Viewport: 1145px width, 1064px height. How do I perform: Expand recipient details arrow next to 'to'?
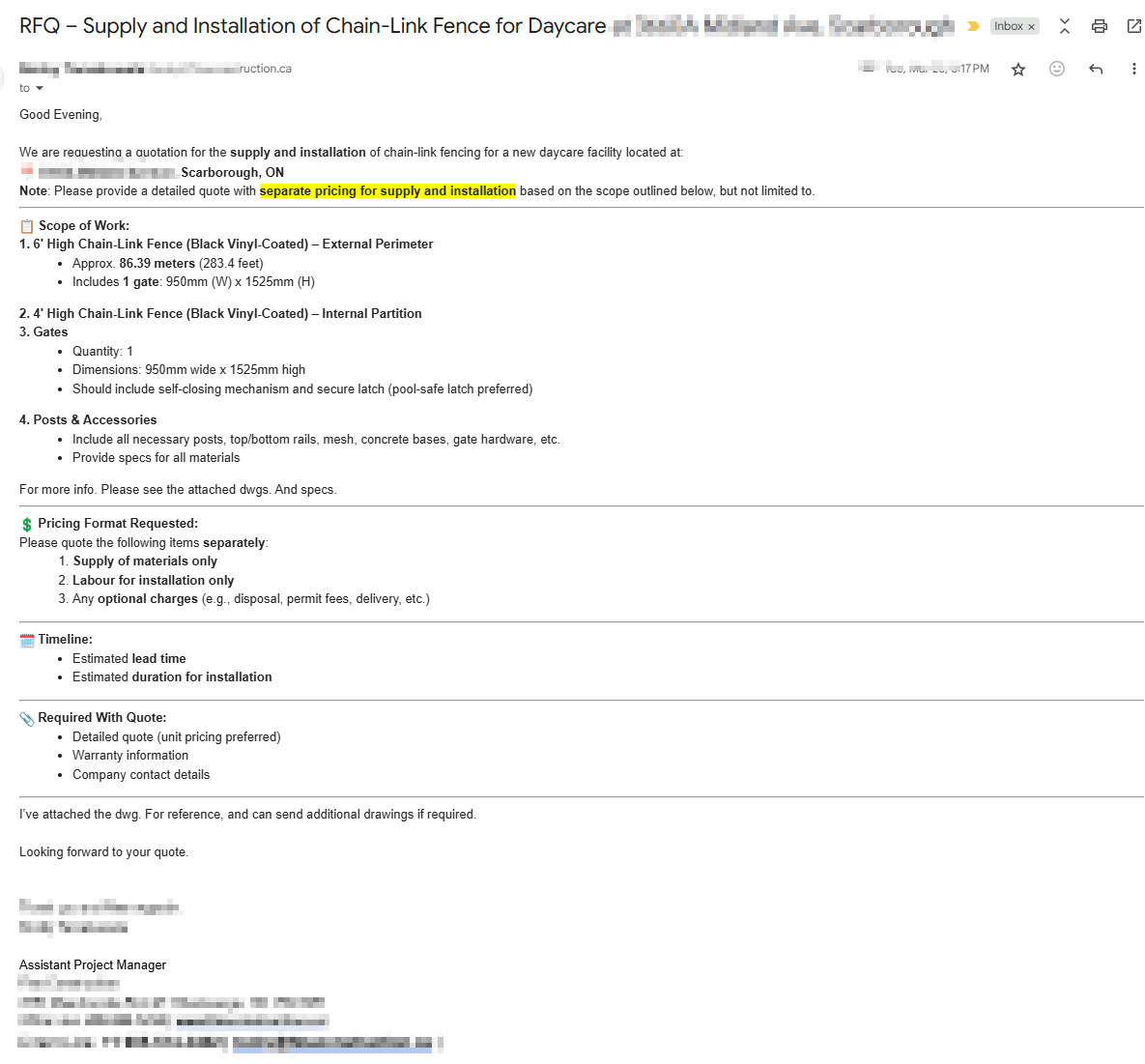coord(40,89)
